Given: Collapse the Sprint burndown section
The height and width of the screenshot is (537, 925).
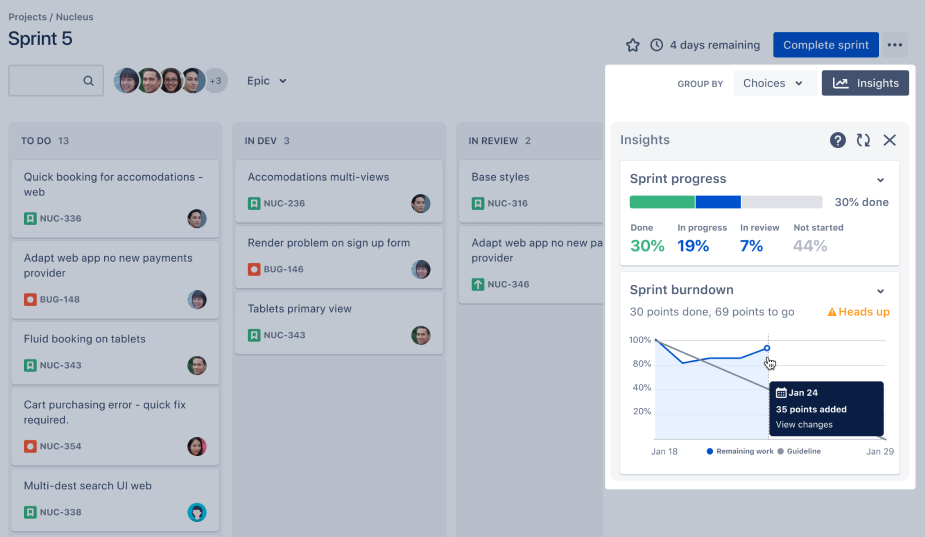Looking at the screenshot, I should coord(881,291).
